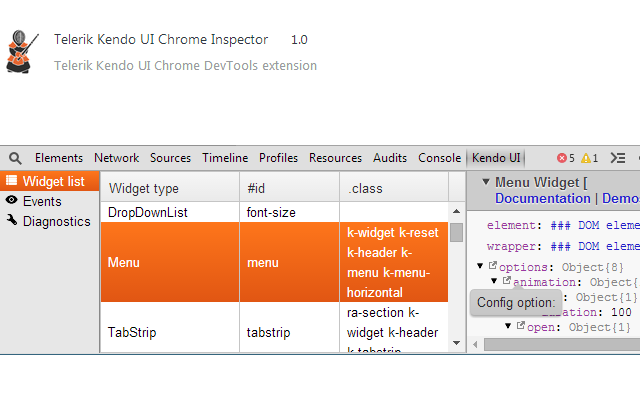Click the Widget list icon in sidebar

(11, 180)
